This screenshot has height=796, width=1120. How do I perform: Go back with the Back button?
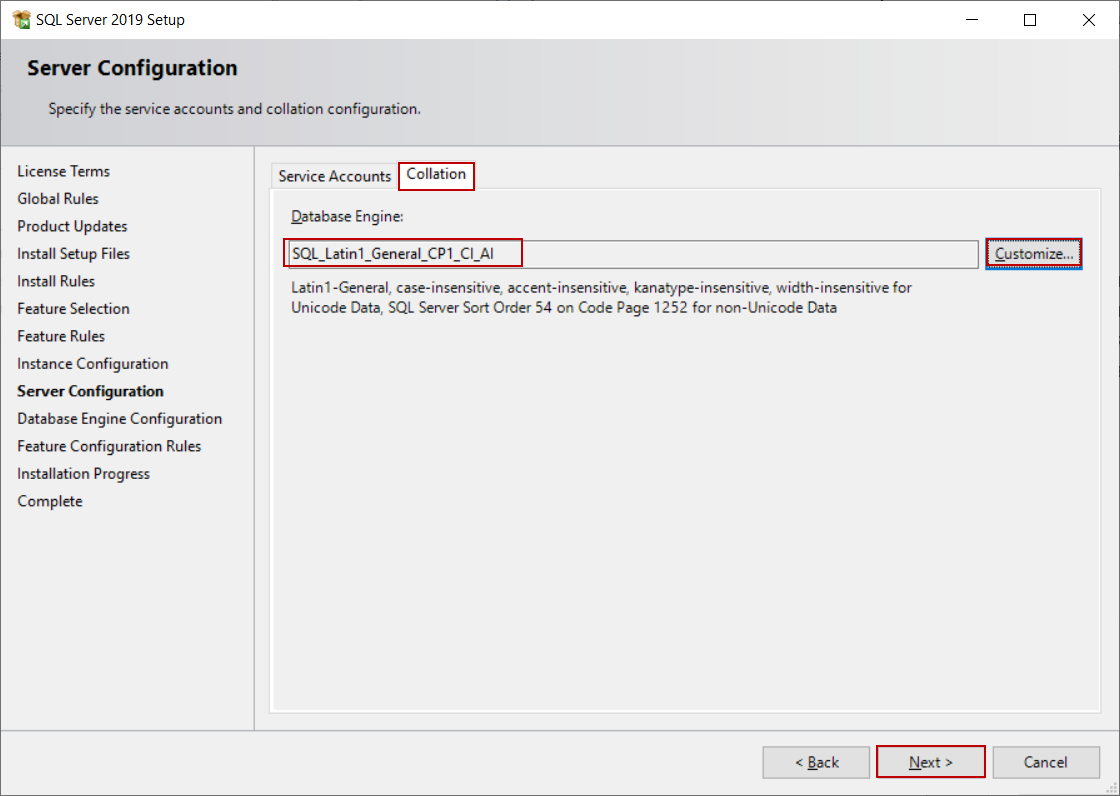click(x=817, y=762)
